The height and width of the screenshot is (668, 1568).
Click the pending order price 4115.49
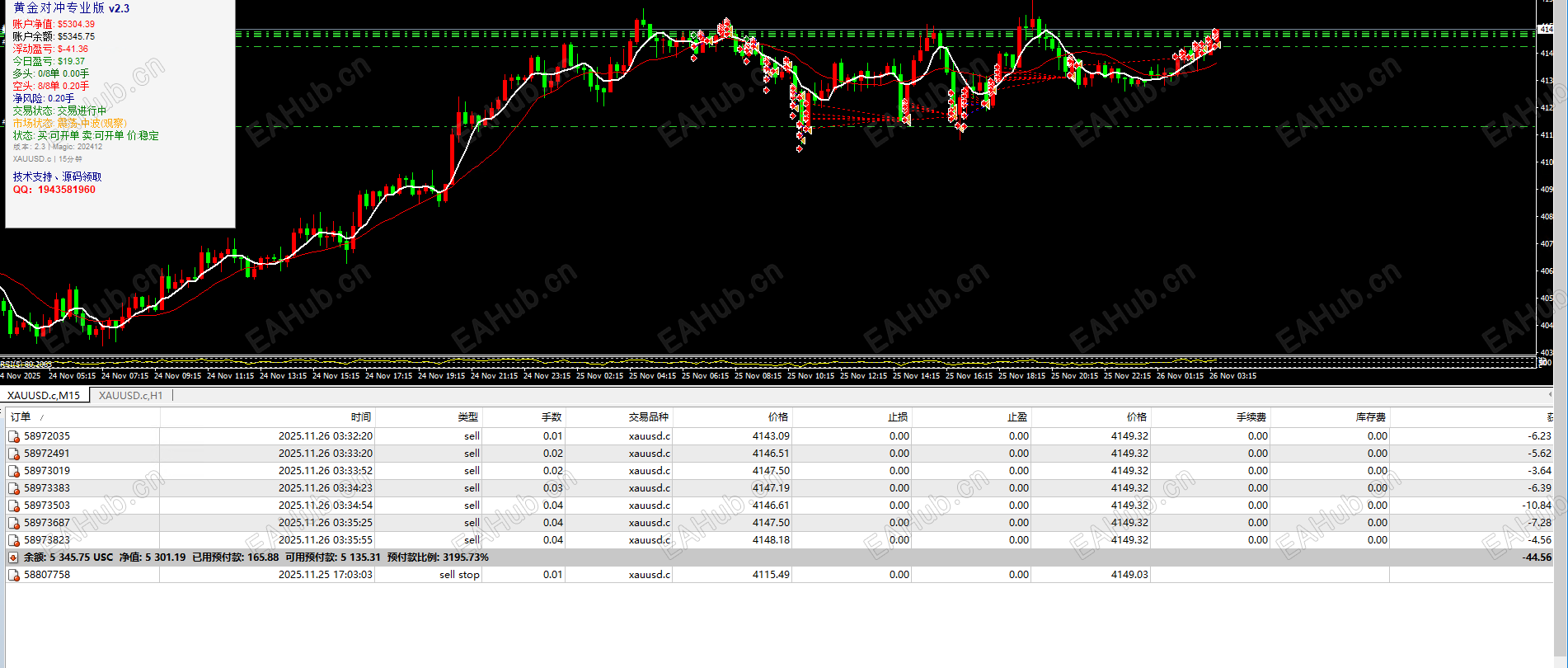[x=771, y=575]
